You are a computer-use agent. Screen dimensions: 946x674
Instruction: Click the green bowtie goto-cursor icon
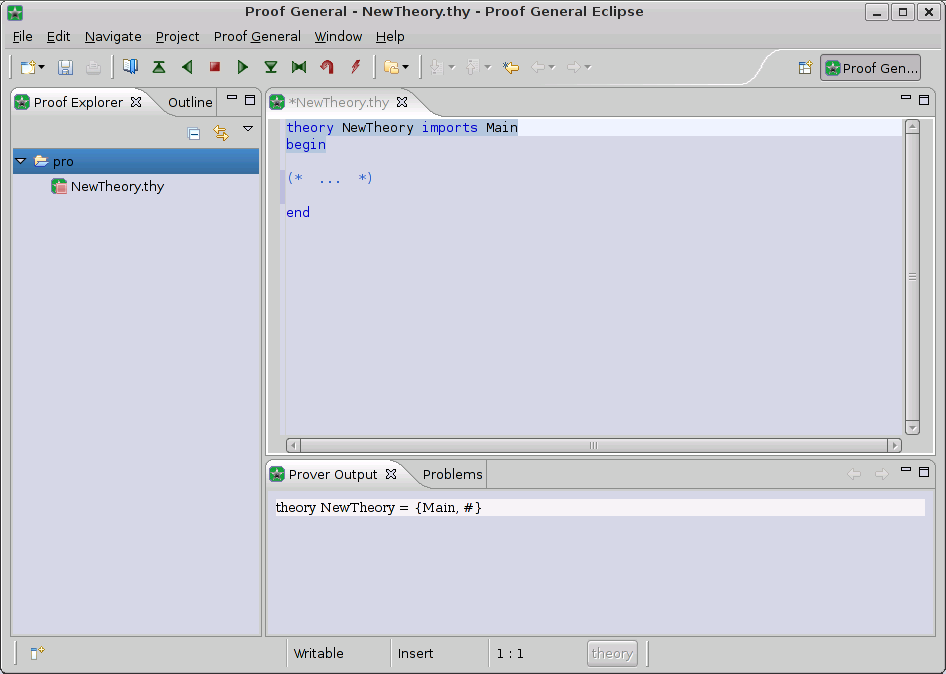click(299, 67)
